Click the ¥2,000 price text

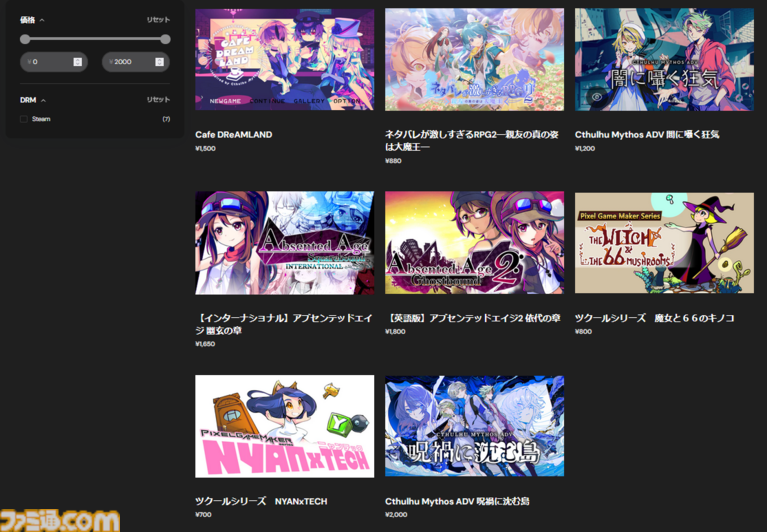pos(396,514)
